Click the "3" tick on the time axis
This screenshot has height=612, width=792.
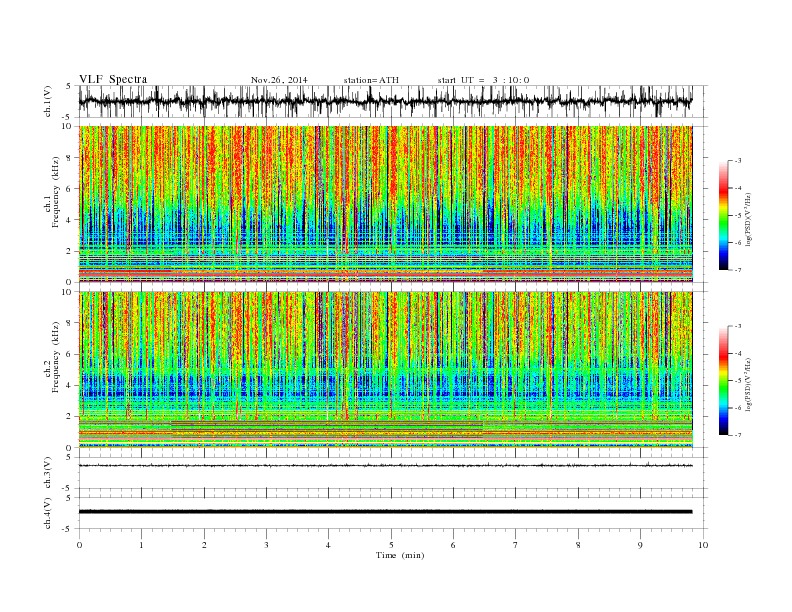tap(266, 545)
